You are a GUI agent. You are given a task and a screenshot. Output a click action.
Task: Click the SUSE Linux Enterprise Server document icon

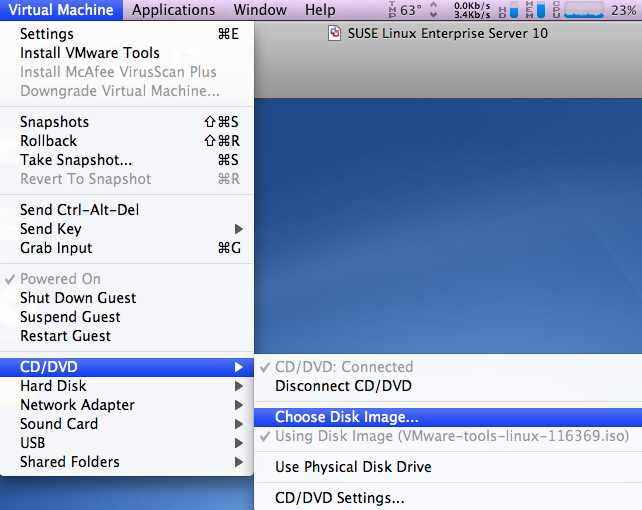click(335, 33)
